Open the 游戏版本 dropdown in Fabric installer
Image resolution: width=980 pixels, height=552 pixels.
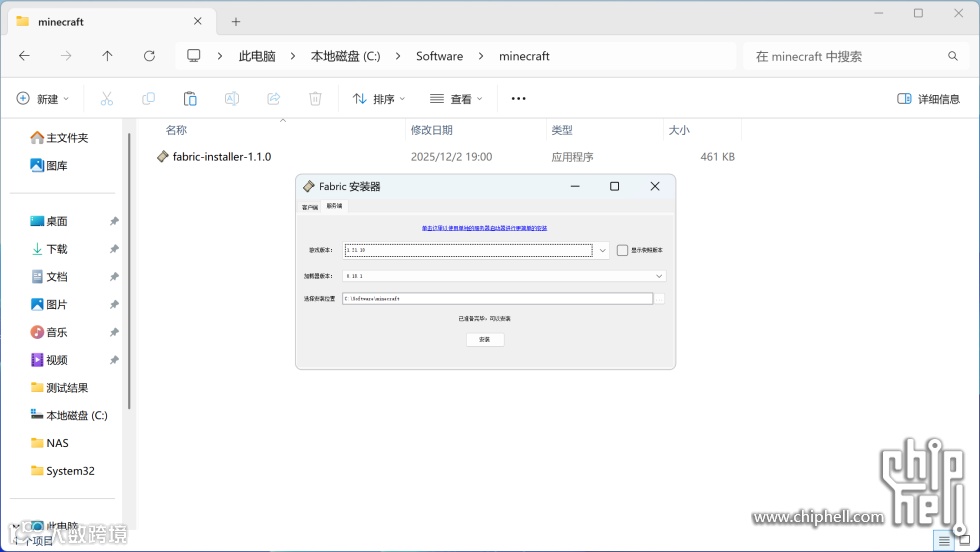(602, 250)
